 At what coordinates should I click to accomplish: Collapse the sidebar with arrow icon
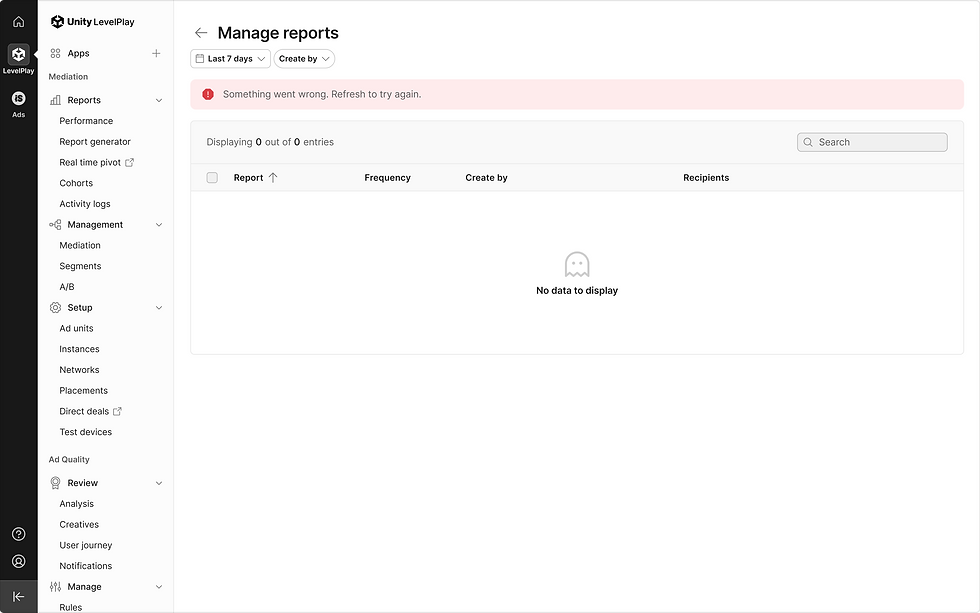[x=19, y=597]
